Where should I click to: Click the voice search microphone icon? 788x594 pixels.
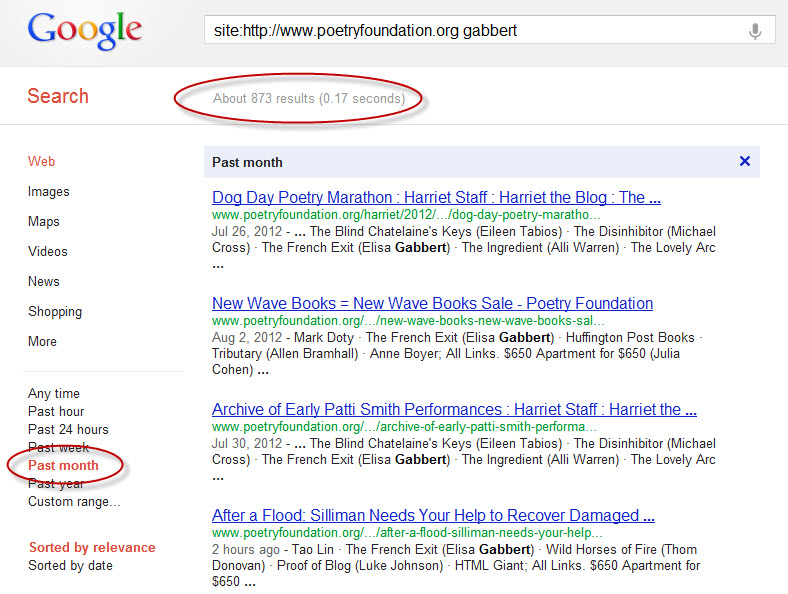(x=754, y=31)
